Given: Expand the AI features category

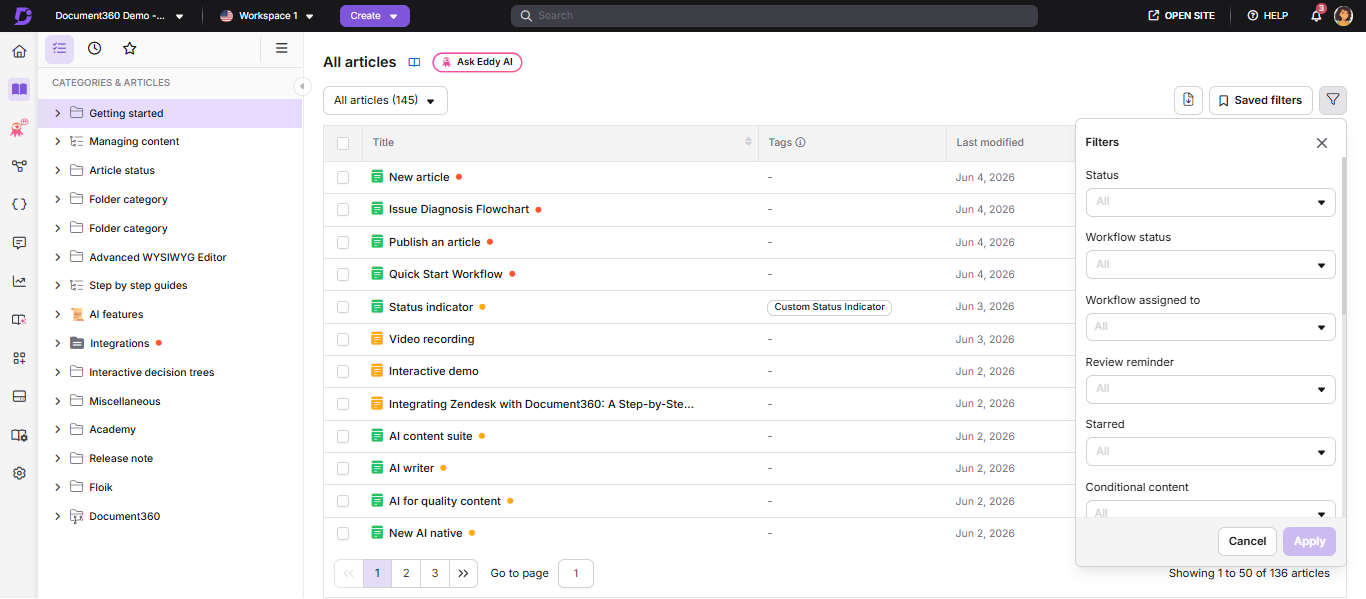Looking at the screenshot, I should tap(58, 314).
